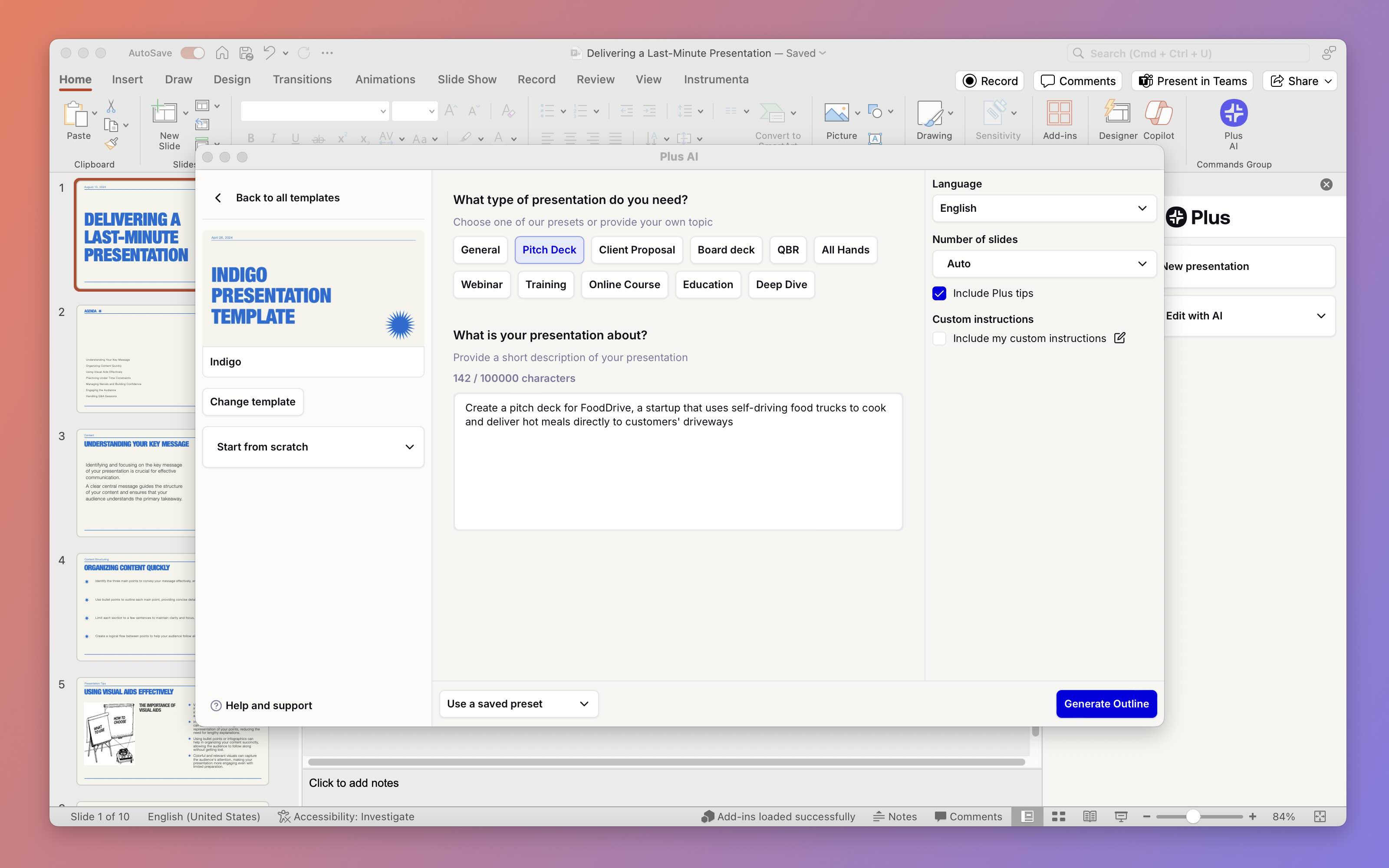
Task: Open the font size combo box
Action: click(x=415, y=111)
